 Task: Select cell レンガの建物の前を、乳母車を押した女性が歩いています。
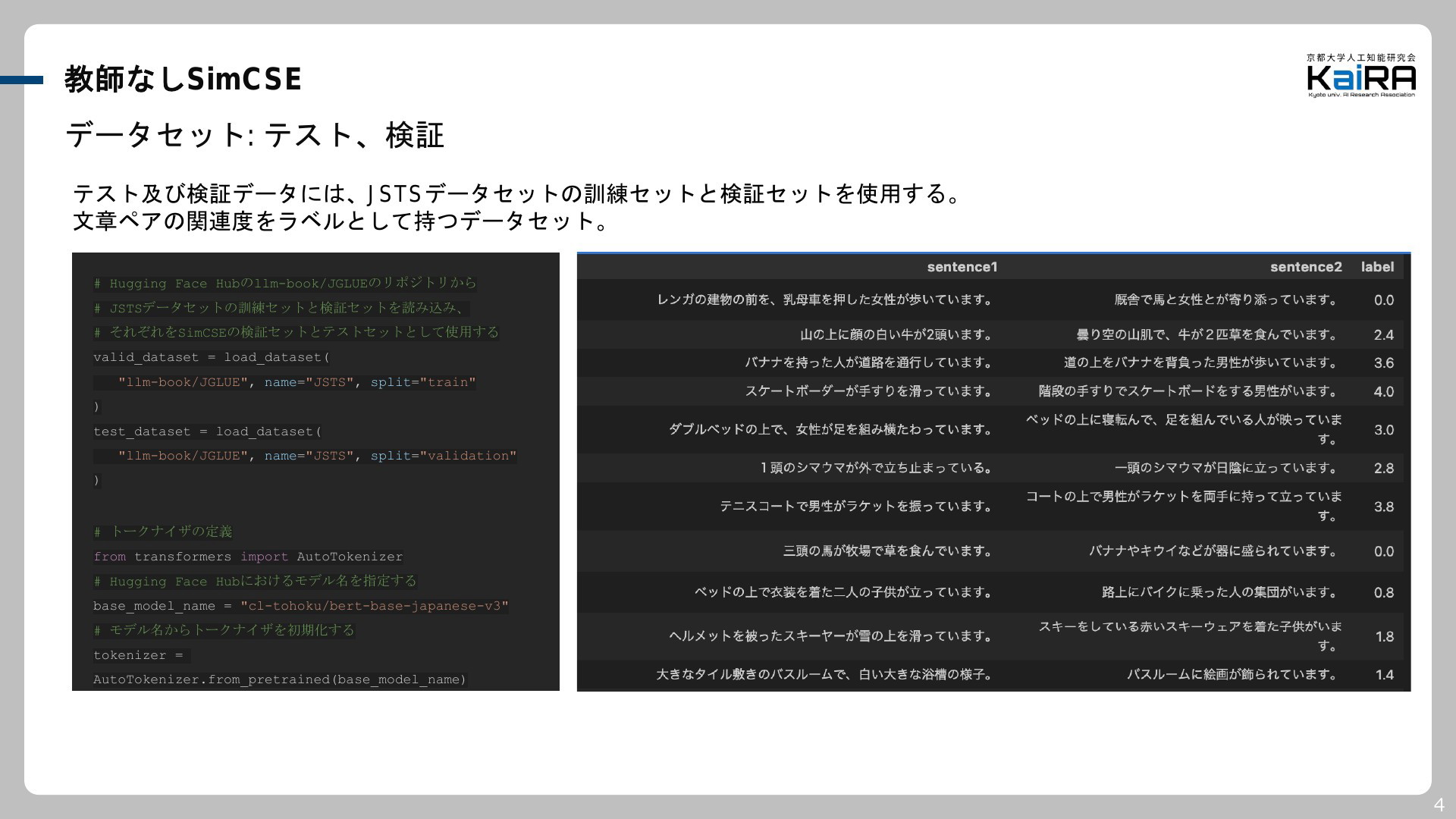tap(826, 300)
